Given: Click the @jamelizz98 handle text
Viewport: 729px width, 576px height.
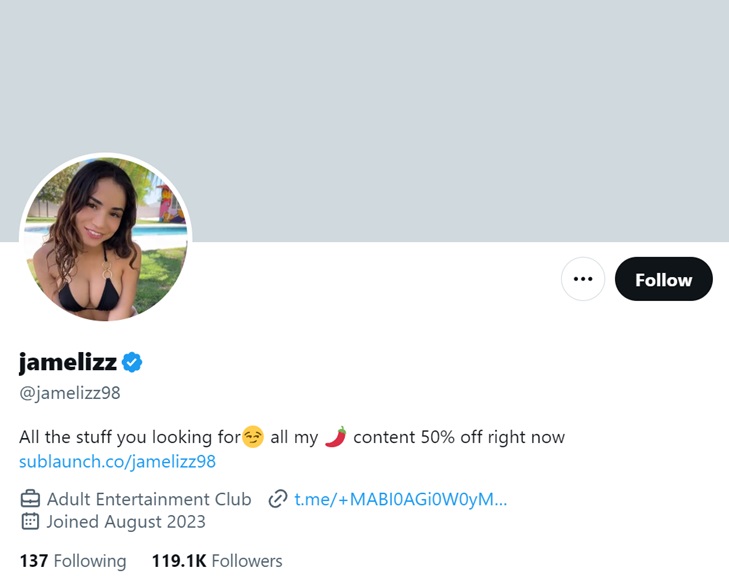Looking at the screenshot, I should (x=70, y=393).
